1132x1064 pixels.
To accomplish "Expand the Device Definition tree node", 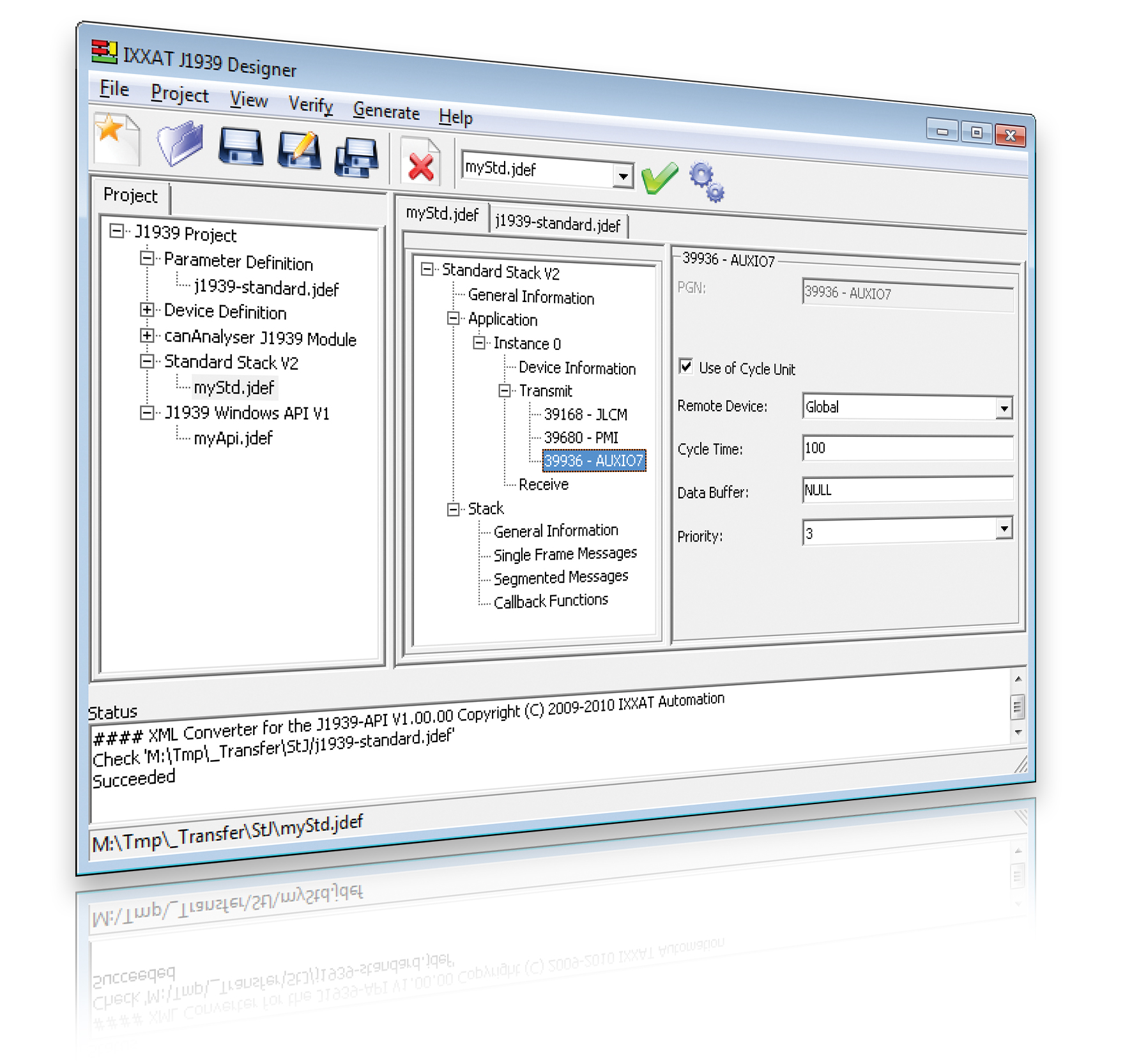I will point(147,310).
